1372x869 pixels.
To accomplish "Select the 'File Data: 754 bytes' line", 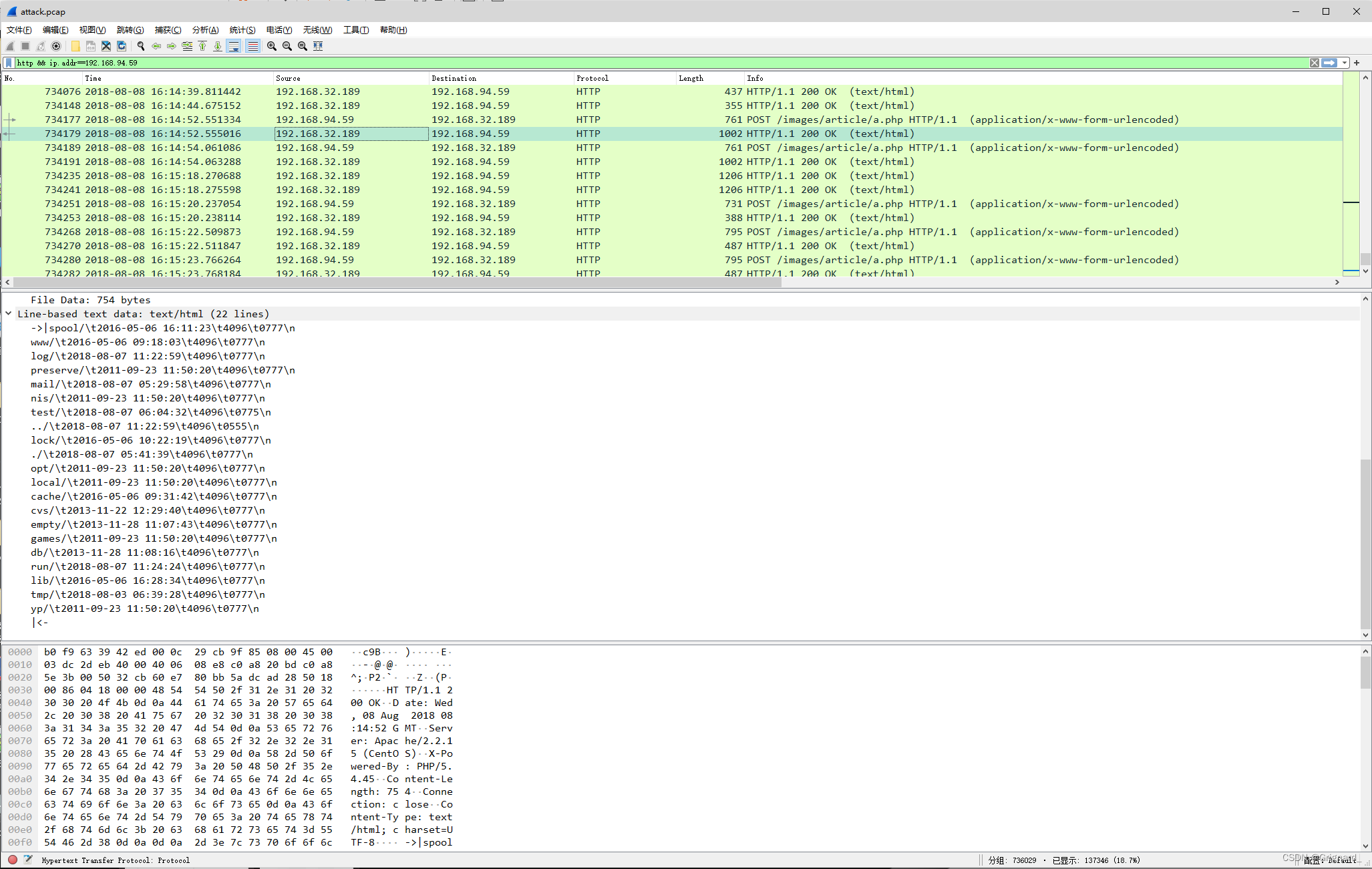I will [x=90, y=300].
